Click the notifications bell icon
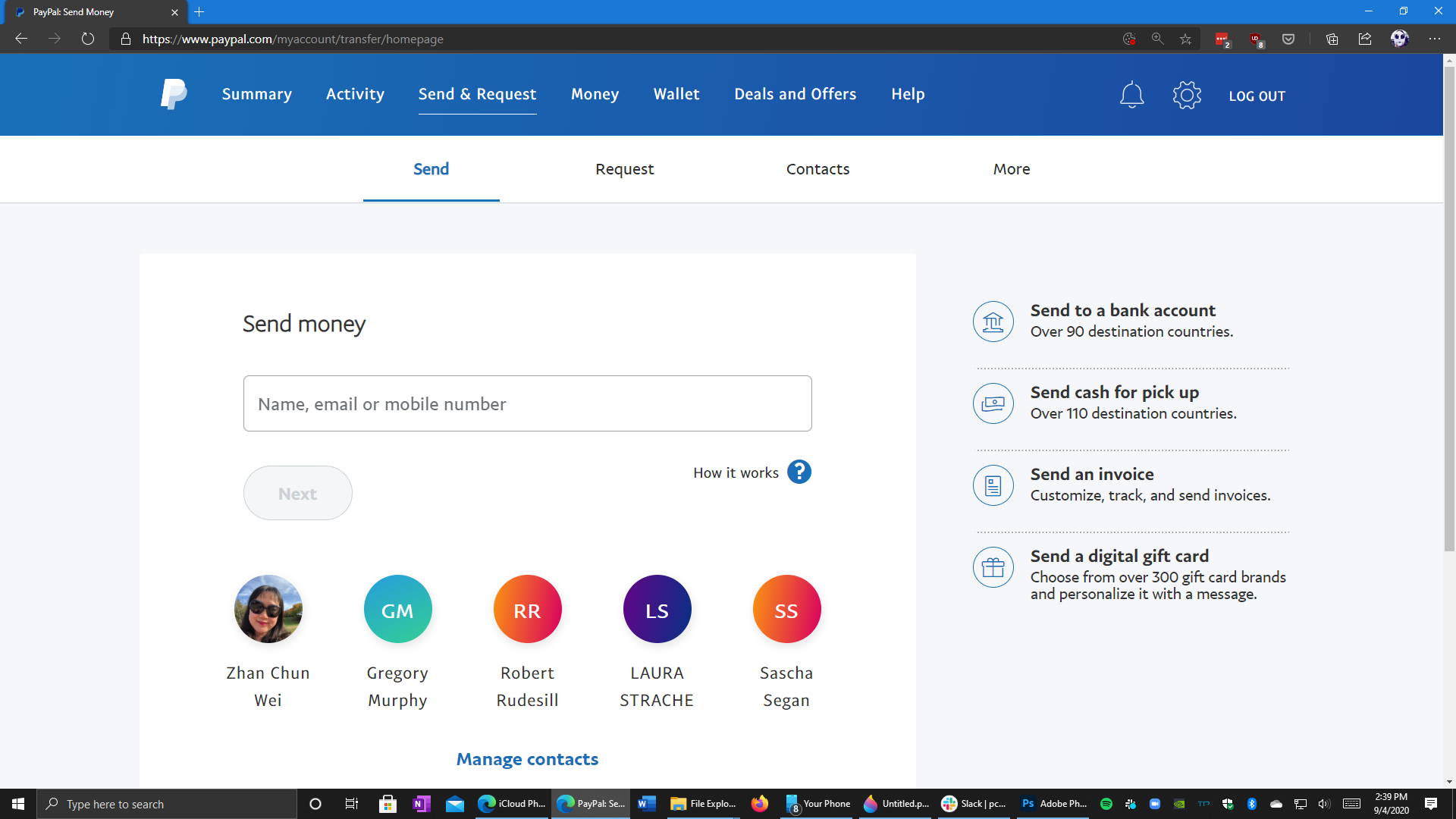This screenshot has width=1456, height=819. tap(1132, 95)
